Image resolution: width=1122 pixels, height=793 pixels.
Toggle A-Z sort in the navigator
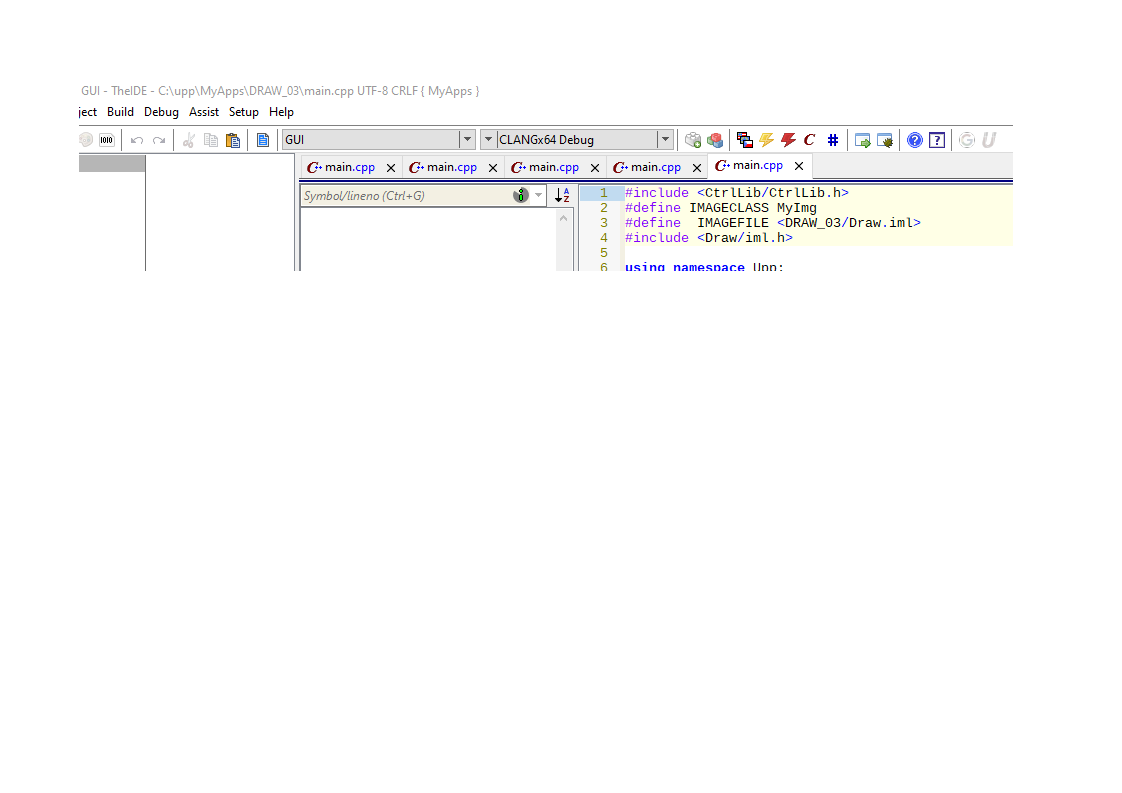(x=563, y=195)
